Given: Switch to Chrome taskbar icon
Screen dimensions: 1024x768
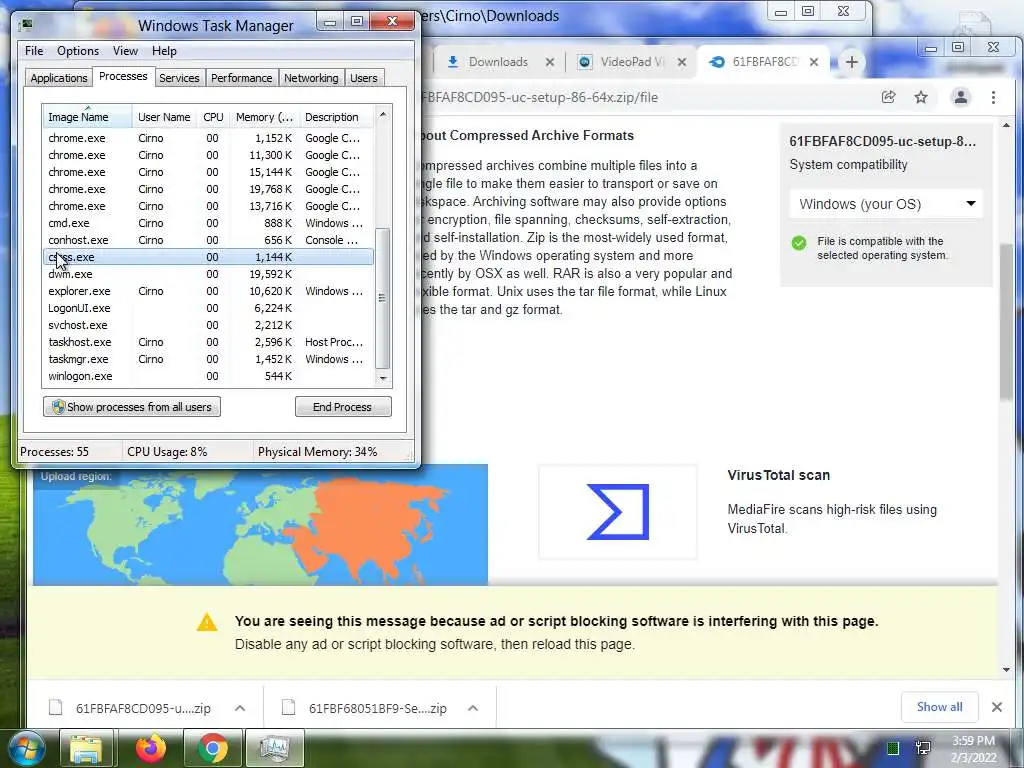Looking at the screenshot, I should click(x=212, y=748).
